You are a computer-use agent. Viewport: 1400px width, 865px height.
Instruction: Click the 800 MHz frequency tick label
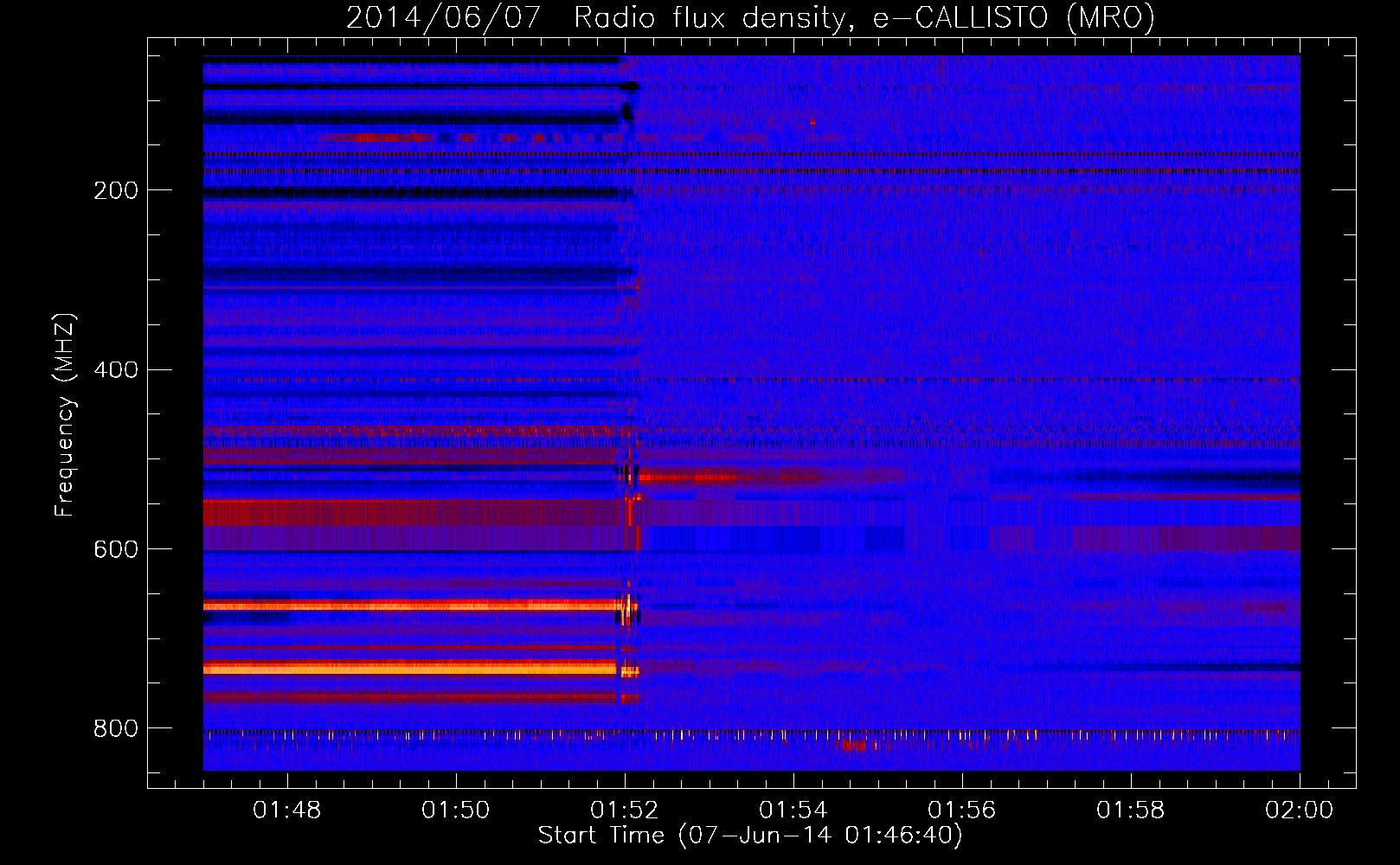click(x=116, y=729)
